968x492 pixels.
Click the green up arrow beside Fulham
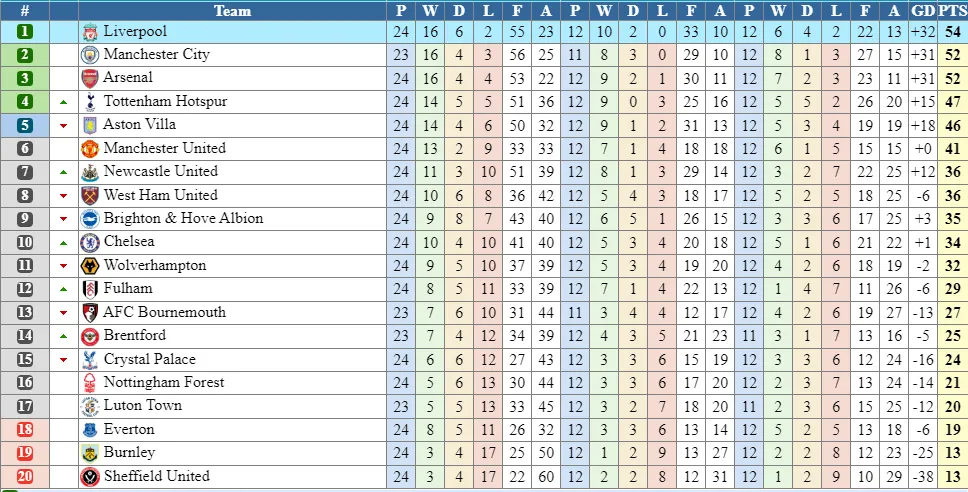64,289
